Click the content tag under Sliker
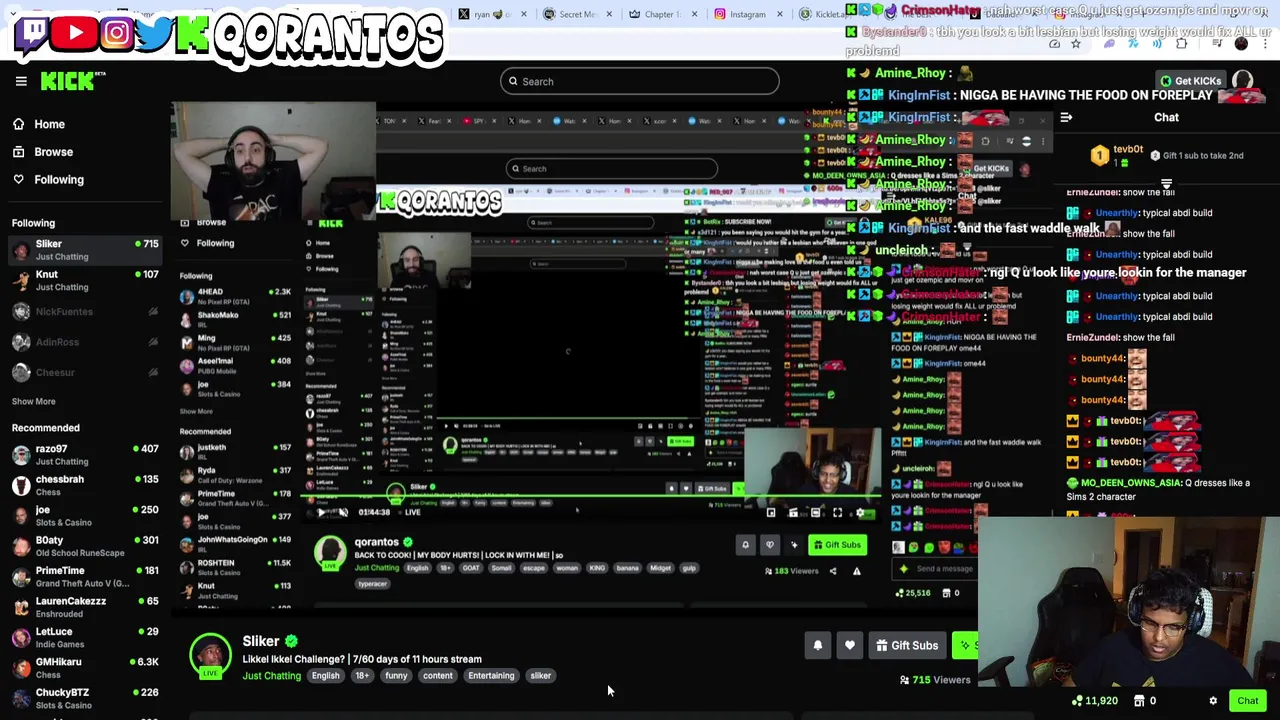The height and width of the screenshot is (720, 1280). tap(437, 676)
